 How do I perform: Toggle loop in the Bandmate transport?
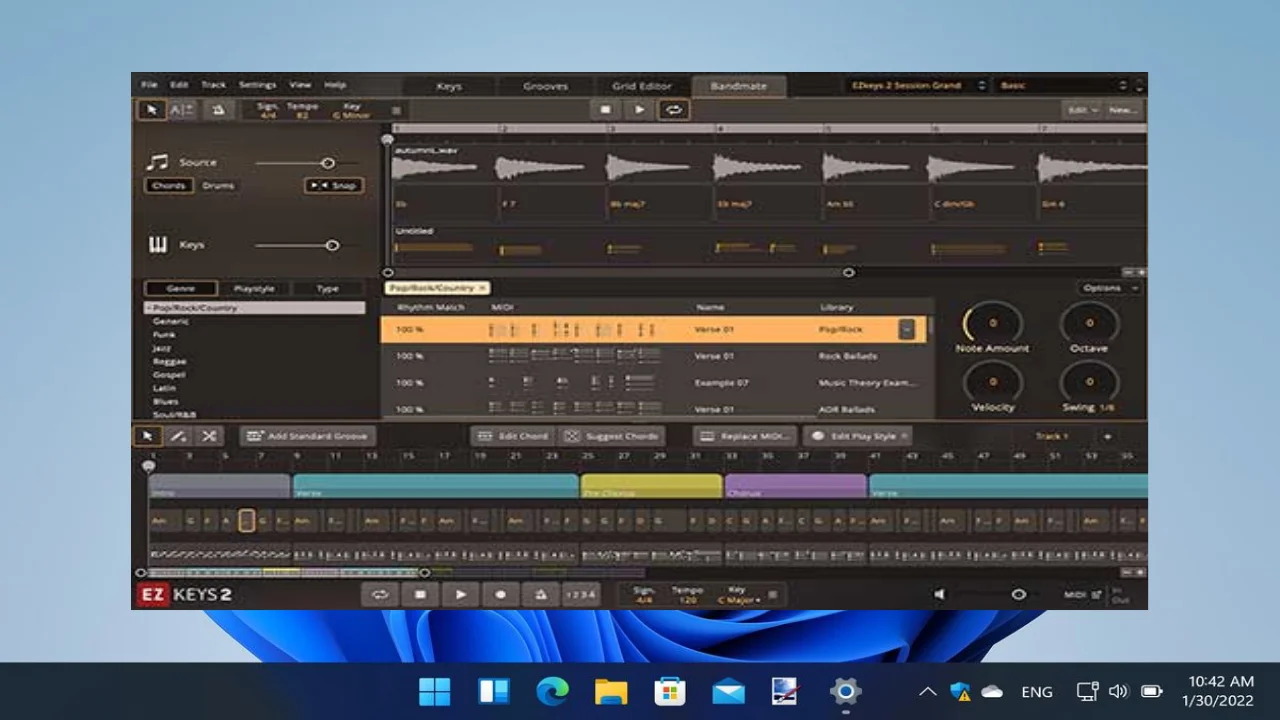tap(673, 110)
